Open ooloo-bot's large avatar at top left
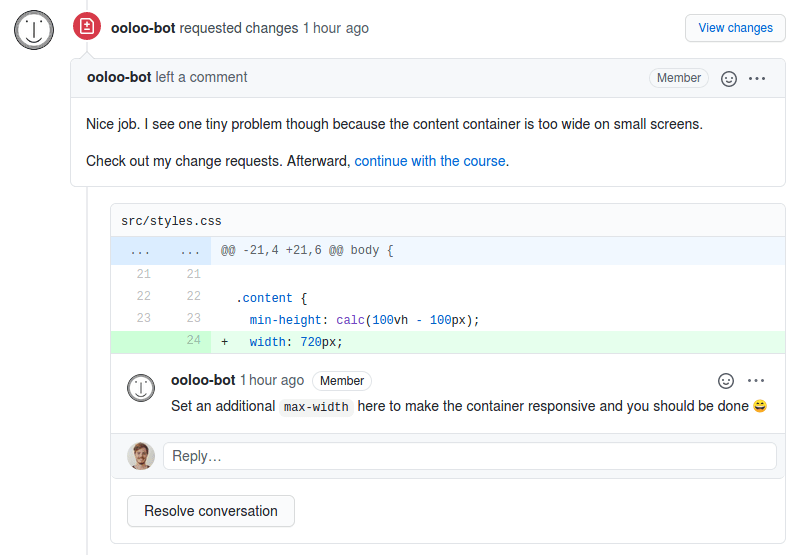The width and height of the screenshot is (799, 555). coord(34,30)
